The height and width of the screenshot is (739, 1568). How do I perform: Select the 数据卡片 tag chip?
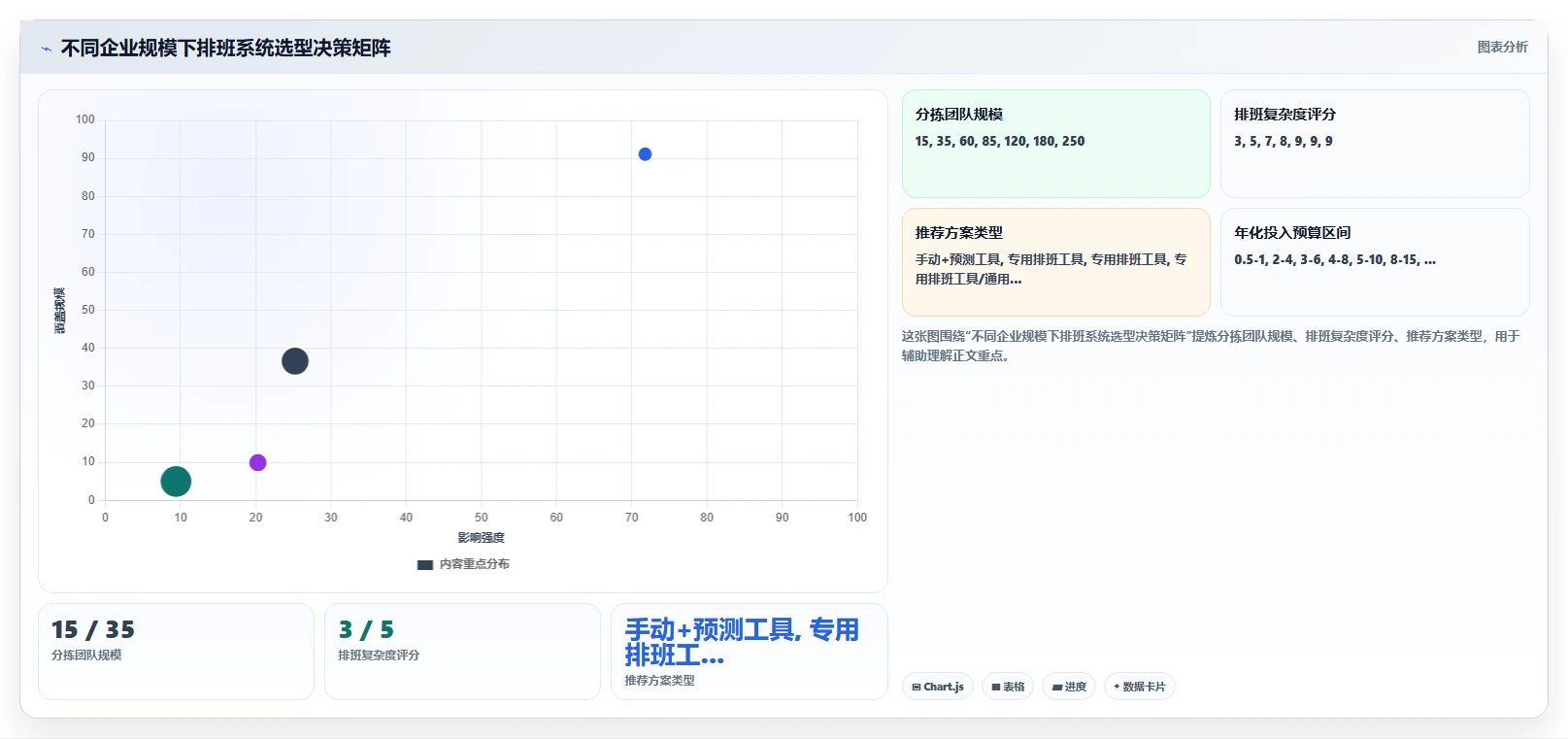point(1140,687)
